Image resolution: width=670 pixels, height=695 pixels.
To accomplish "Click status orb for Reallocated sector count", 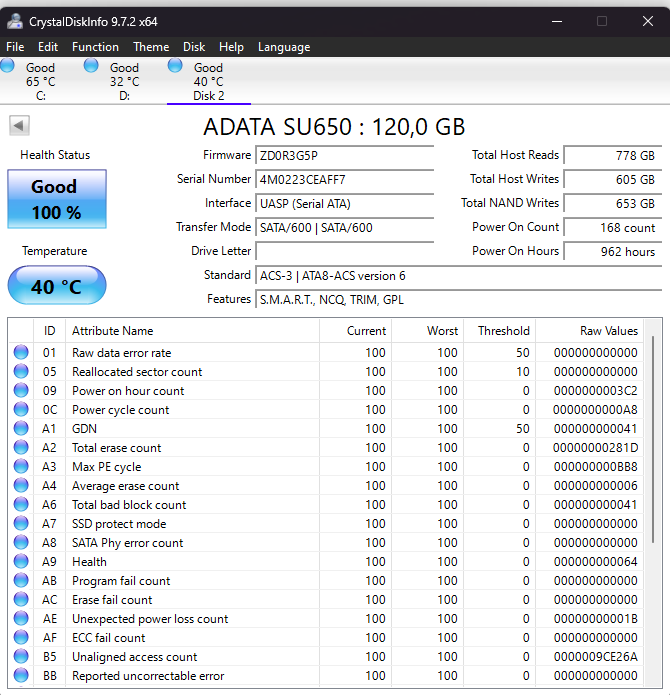I will tap(21, 372).
